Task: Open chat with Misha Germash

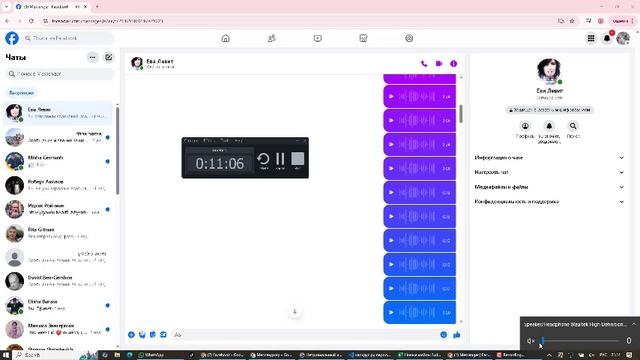Action: tap(58, 161)
